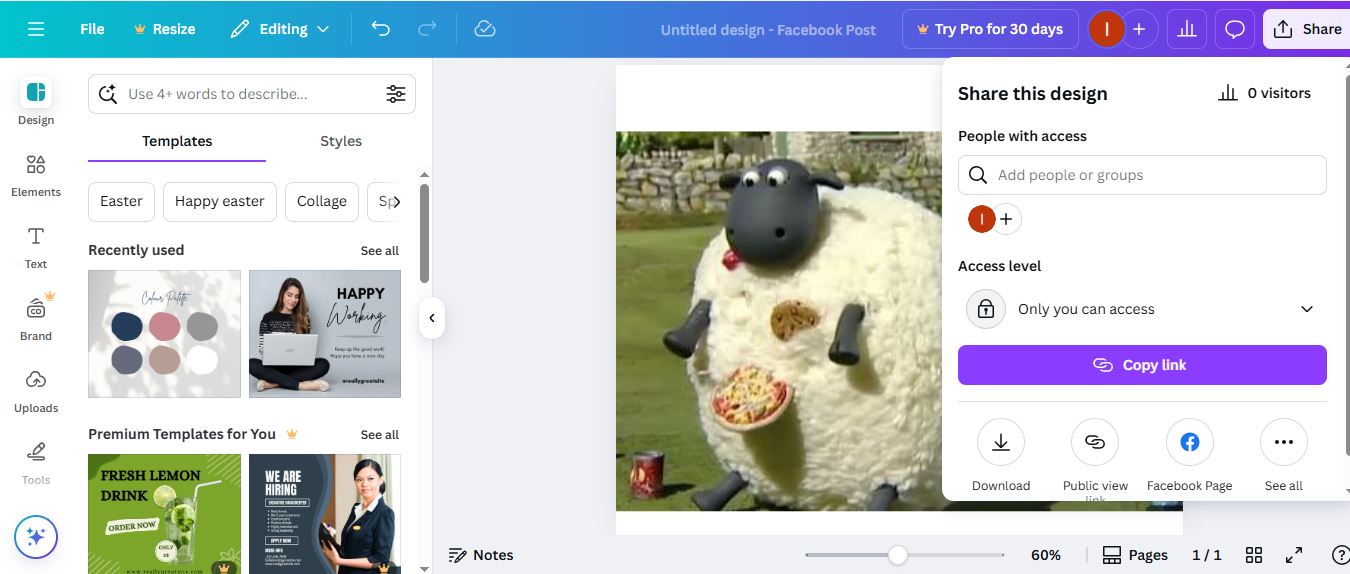Select the Easter category chip

[121, 201]
